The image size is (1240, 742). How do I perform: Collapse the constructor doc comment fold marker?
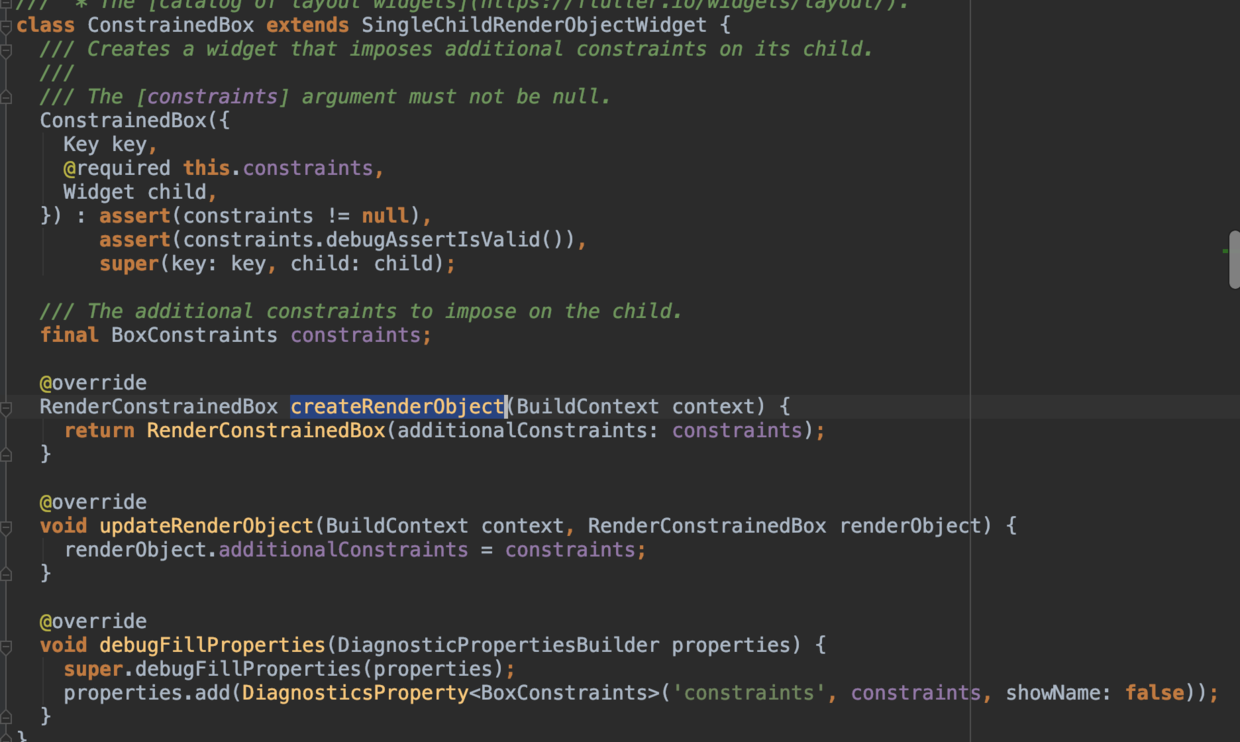click(x=5, y=49)
